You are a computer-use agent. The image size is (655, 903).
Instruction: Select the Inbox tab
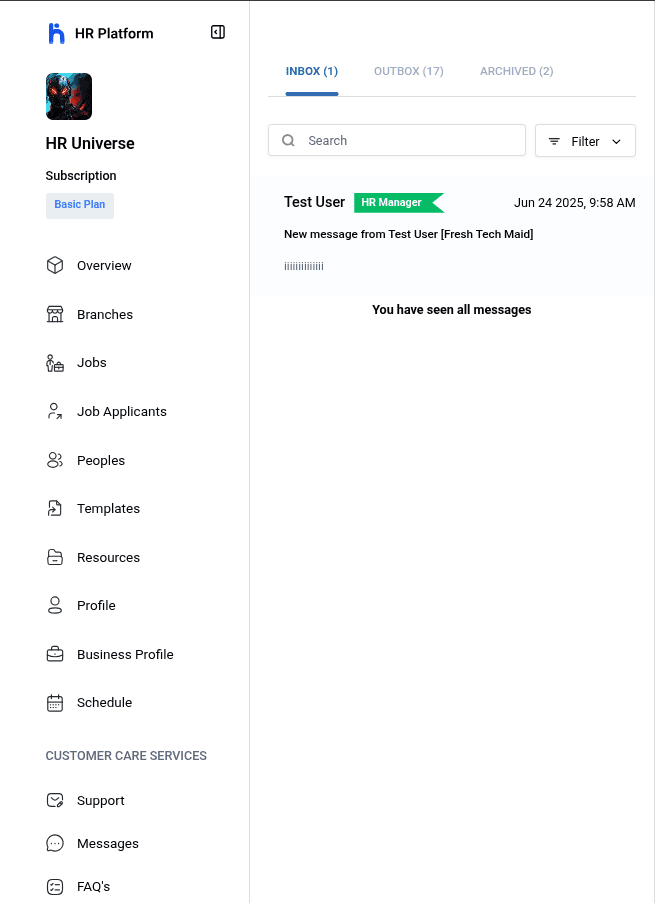coord(312,71)
